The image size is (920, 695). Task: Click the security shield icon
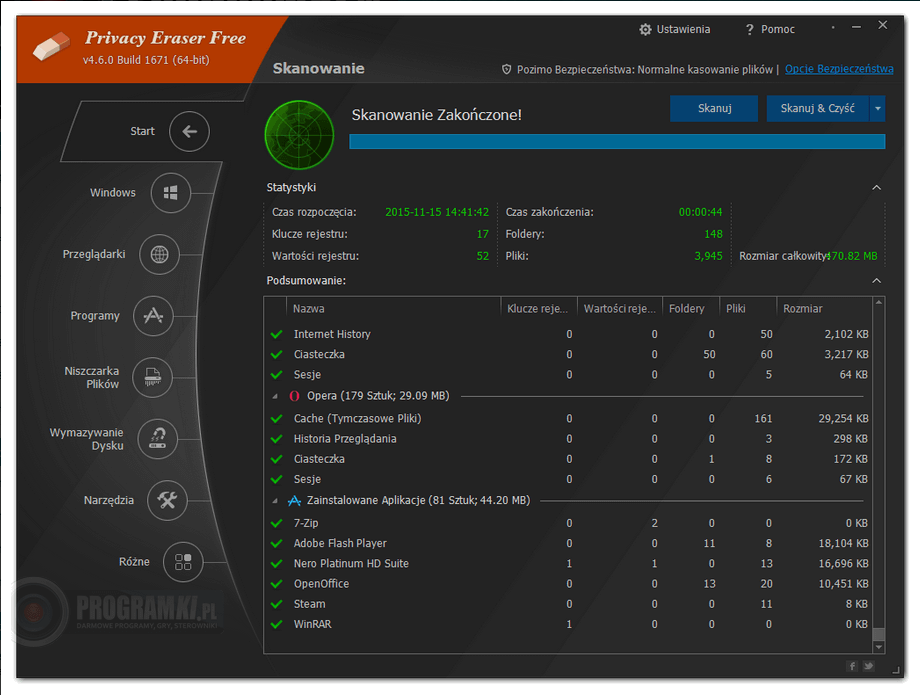506,69
